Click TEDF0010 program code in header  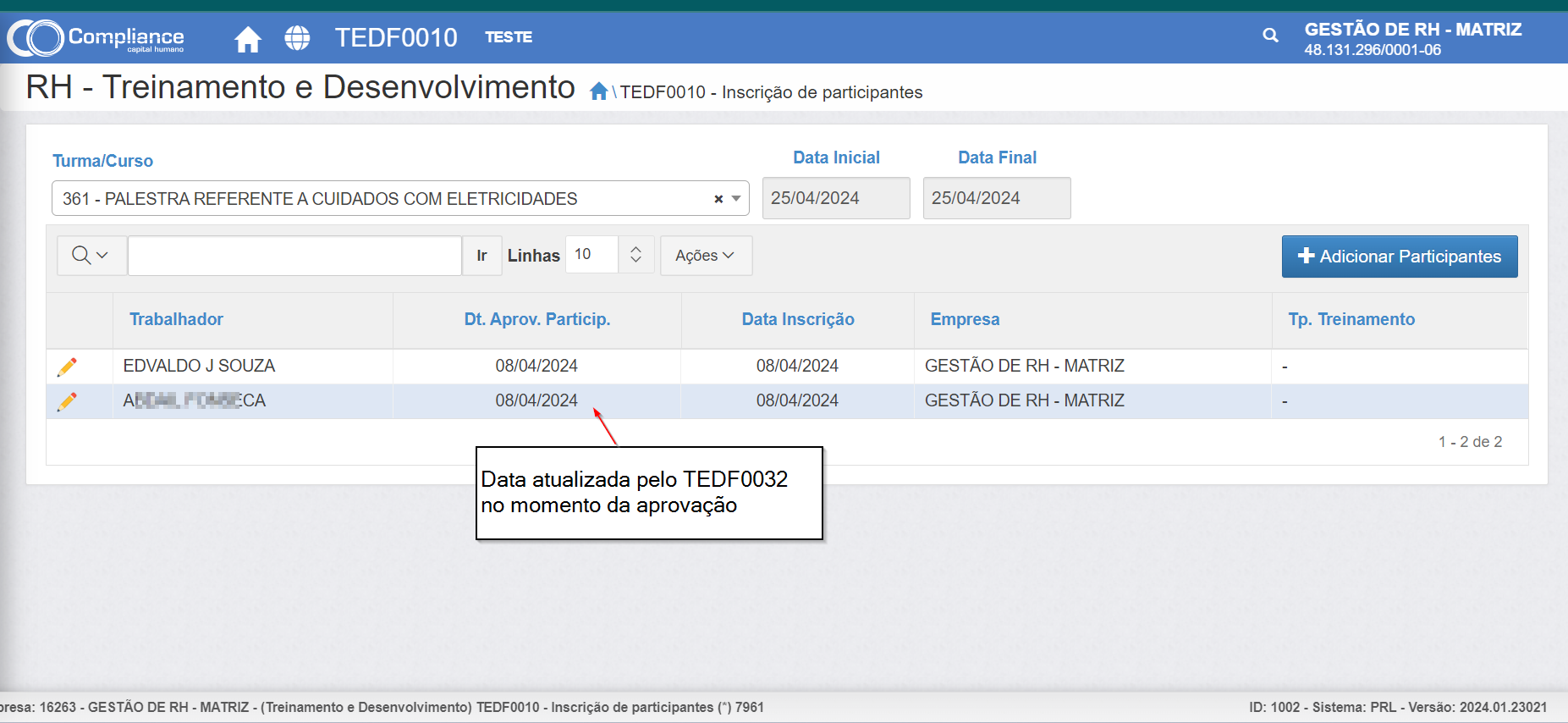tap(396, 37)
